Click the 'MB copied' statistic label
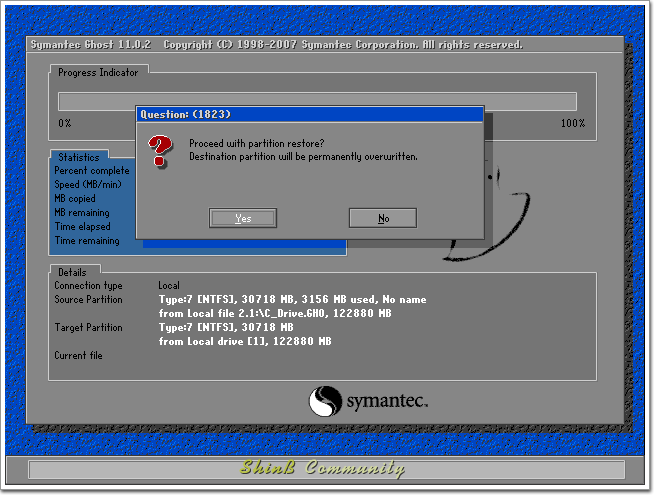The height and width of the screenshot is (495, 654). pyautogui.click(x=75, y=199)
